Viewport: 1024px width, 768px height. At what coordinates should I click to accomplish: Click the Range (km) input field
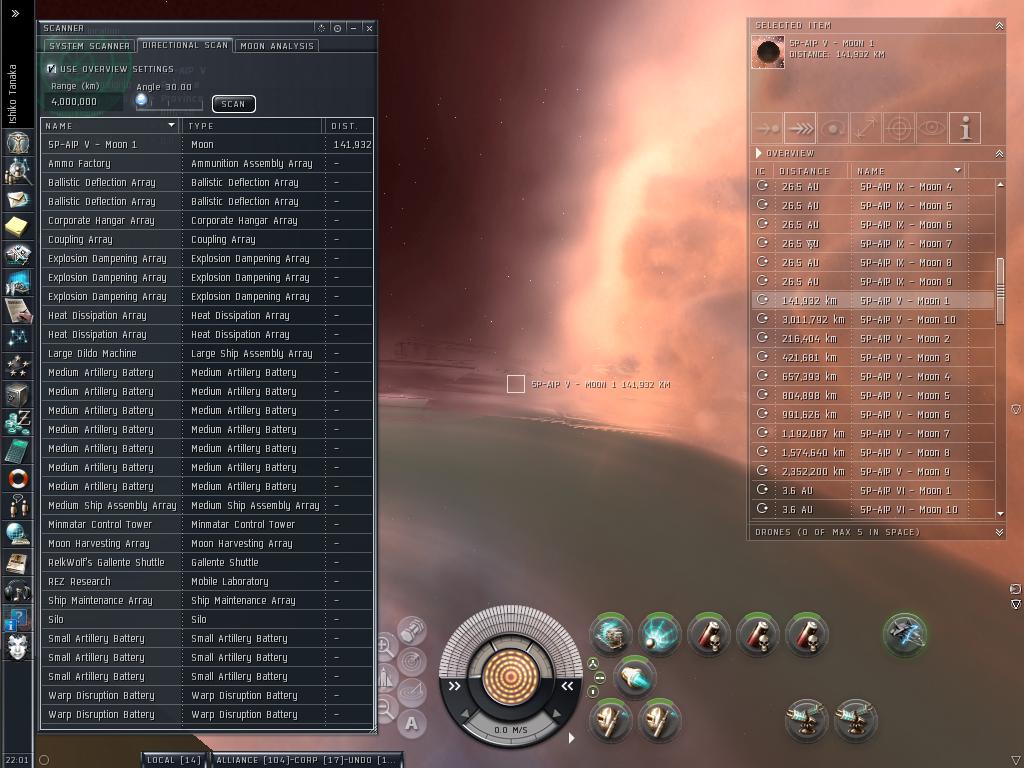pos(84,102)
